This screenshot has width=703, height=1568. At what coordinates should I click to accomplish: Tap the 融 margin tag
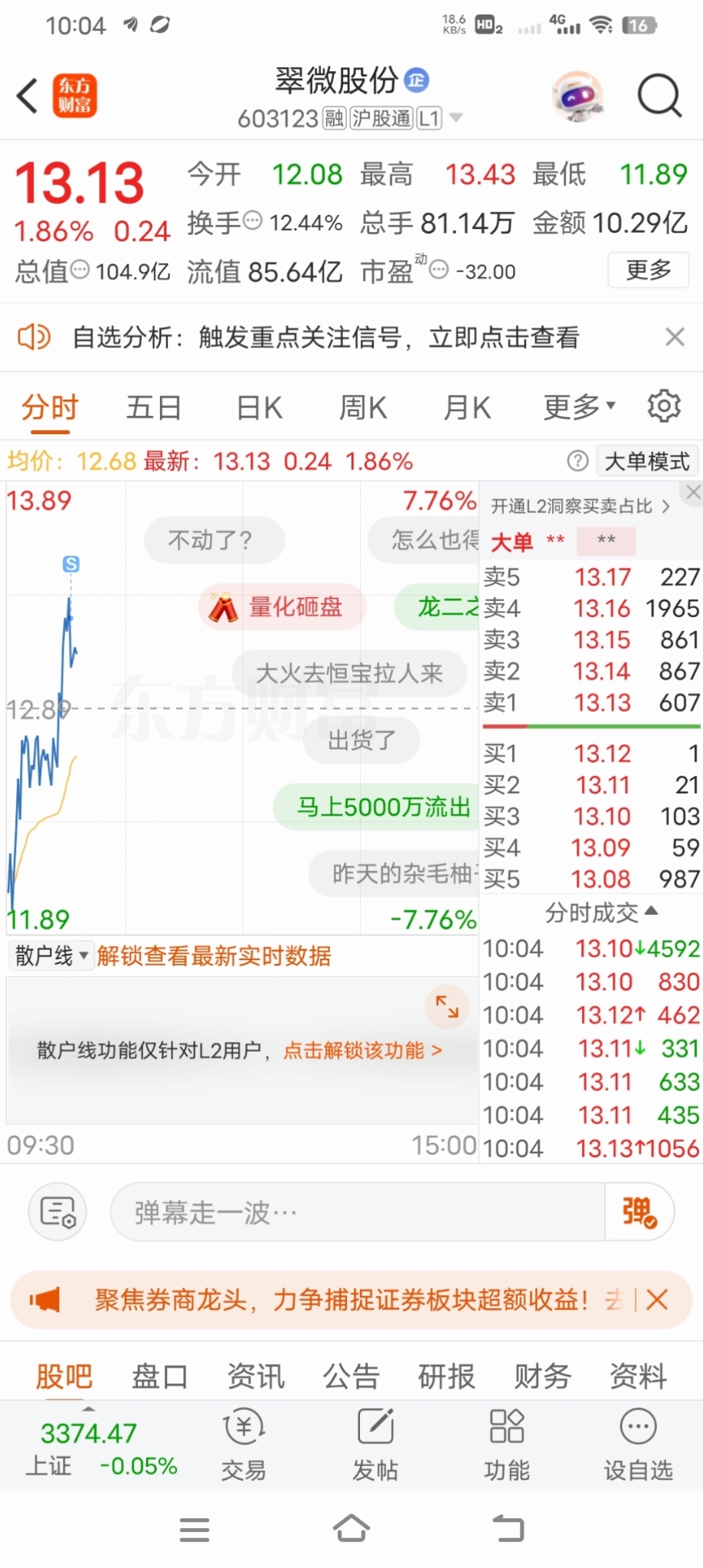click(334, 118)
